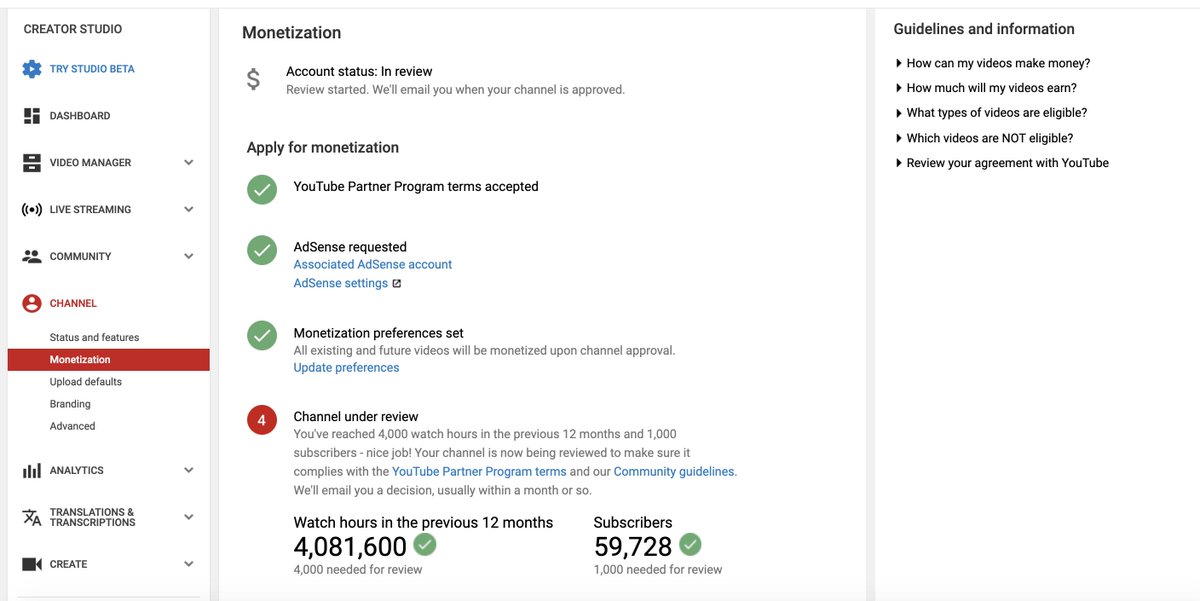The height and width of the screenshot is (601, 1200).
Task: Select Channel menu item
Action: (73, 304)
